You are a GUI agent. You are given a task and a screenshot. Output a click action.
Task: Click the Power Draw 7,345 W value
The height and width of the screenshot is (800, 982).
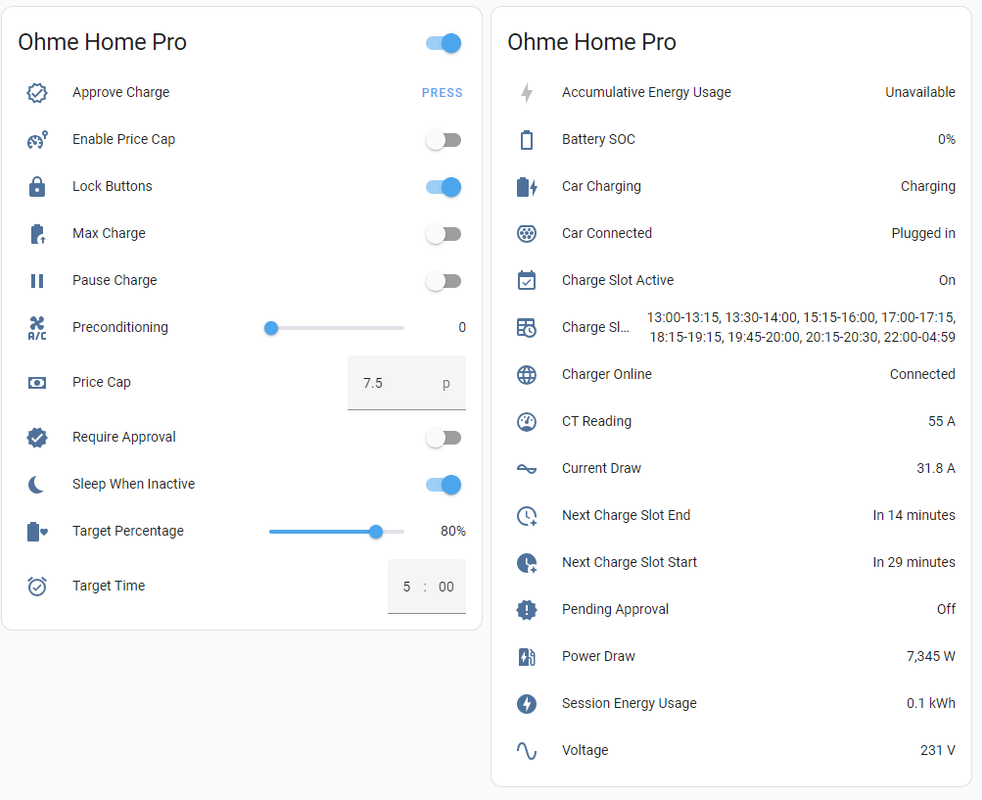pyautogui.click(x=931, y=656)
